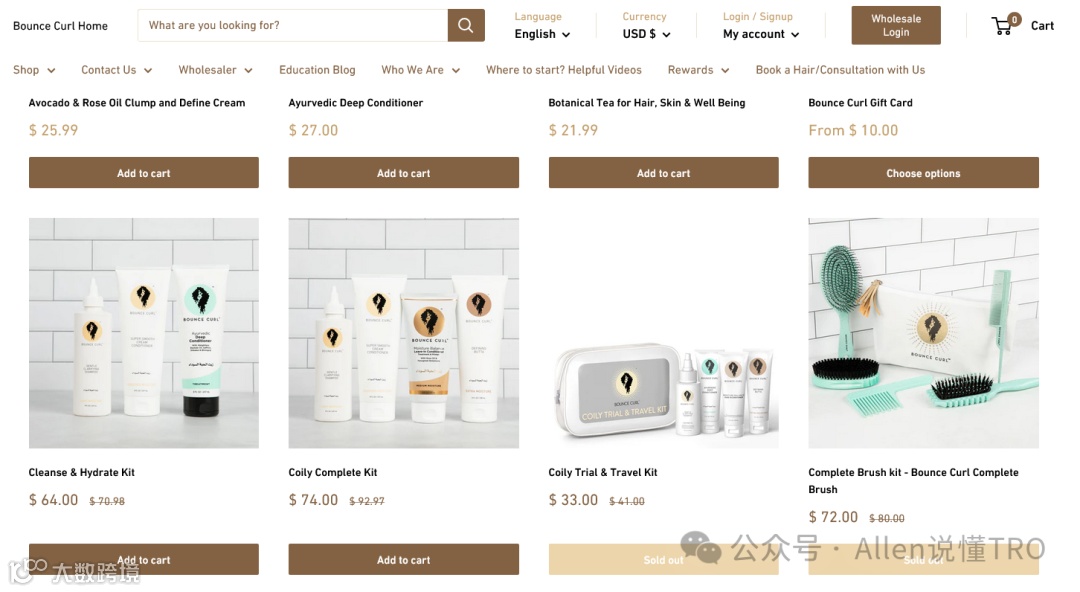Viewport: 1080px width, 592px height.
Task: Add Ayurvedic Deep Conditioner to cart
Action: [404, 173]
